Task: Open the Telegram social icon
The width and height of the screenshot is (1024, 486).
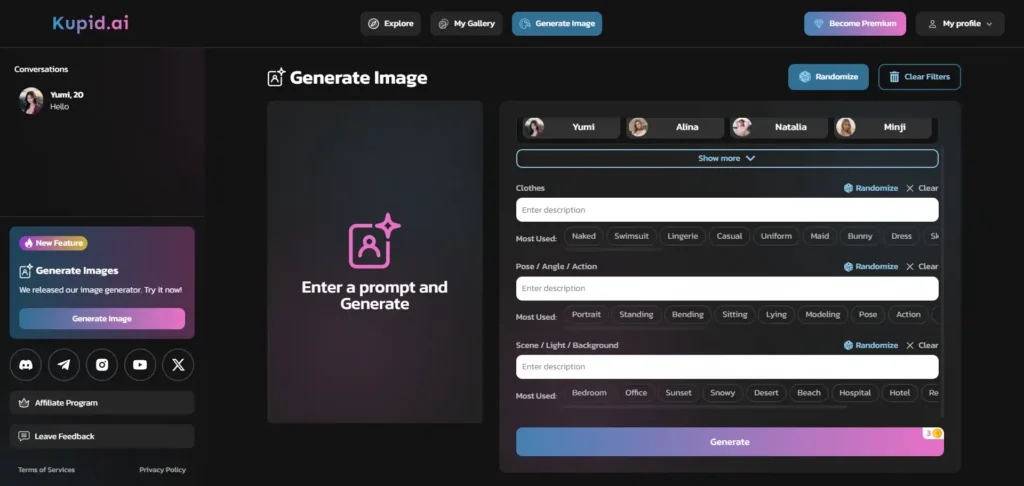Action: pyautogui.click(x=64, y=364)
